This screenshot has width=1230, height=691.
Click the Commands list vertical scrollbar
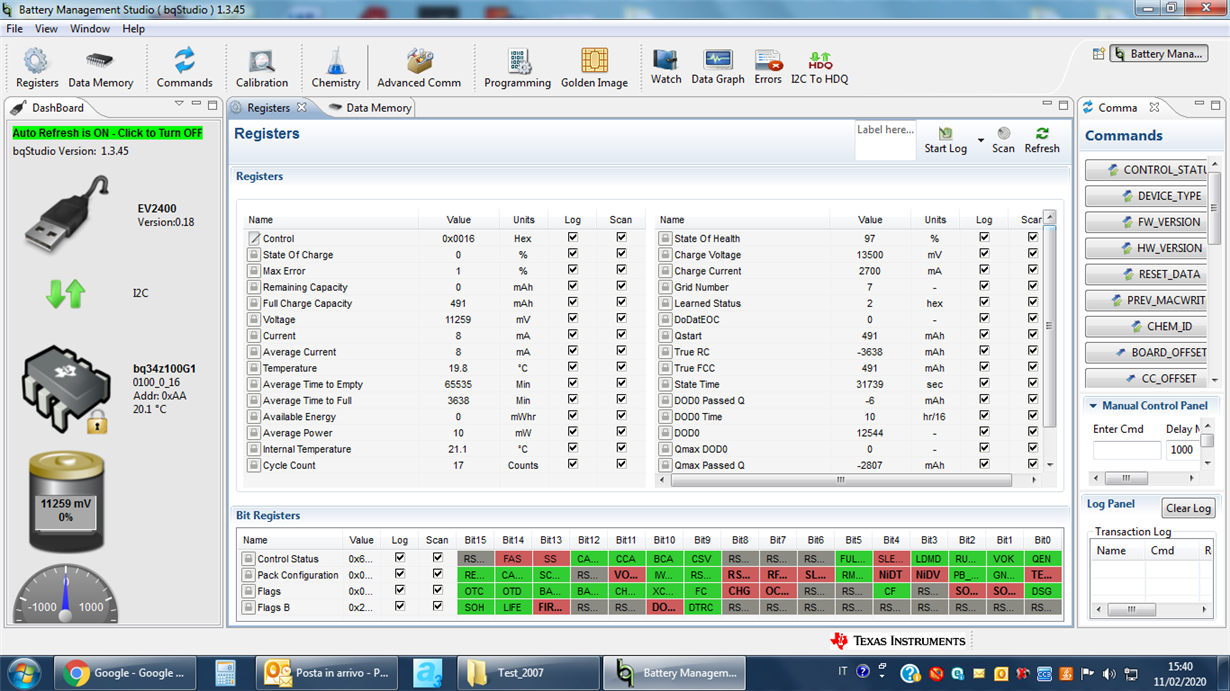(x=1215, y=272)
